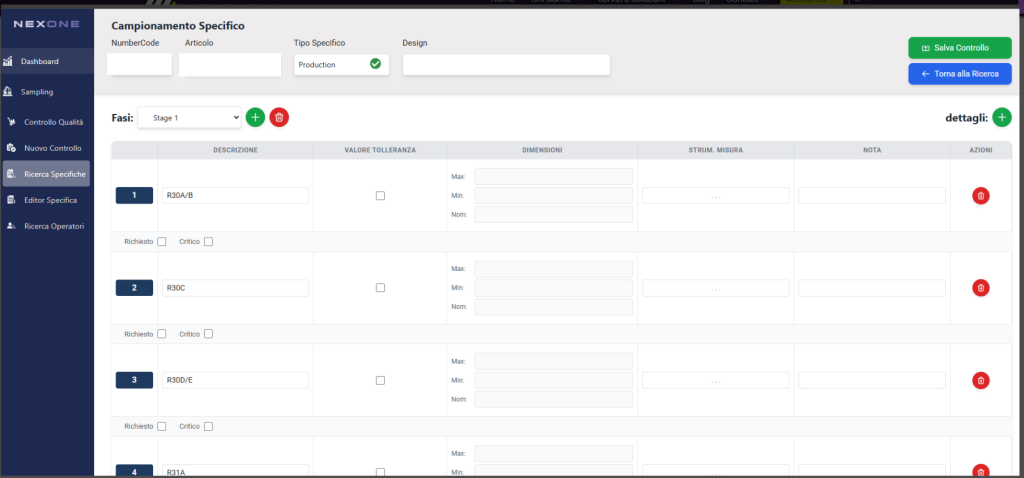This screenshot has height=478, width=1024.
Task: Click the green checkmark in Tipo Specifico
Action: click(375, 64)
